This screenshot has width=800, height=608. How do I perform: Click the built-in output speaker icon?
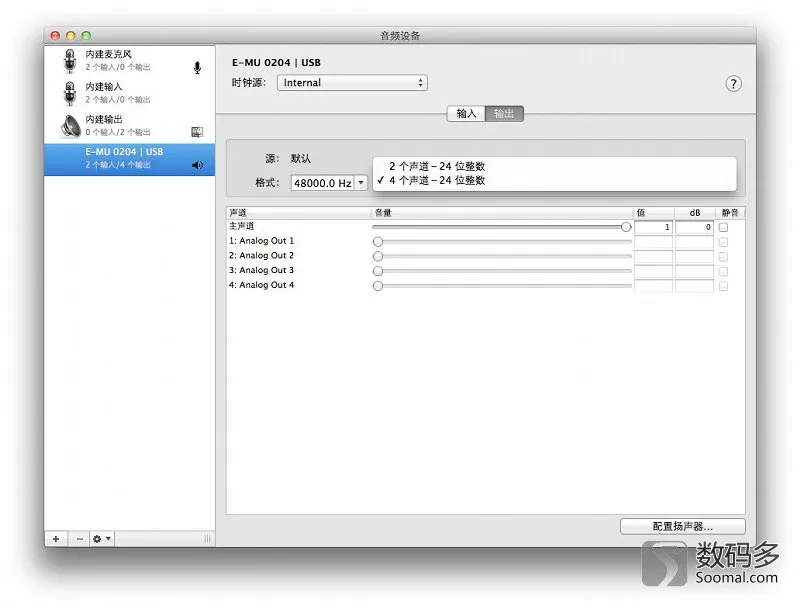coord(71,126)
